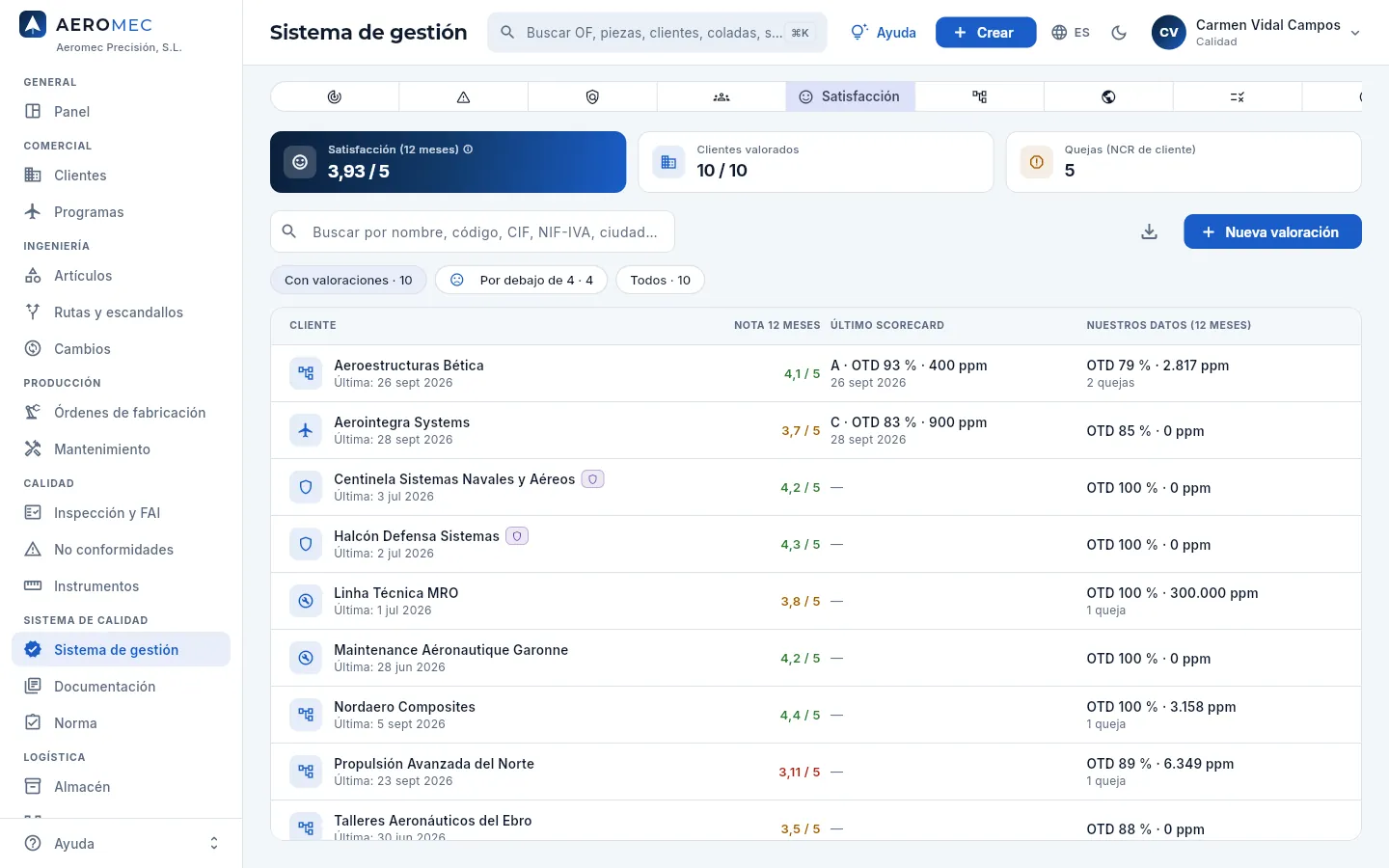Select the Satisfacción tab
This screenshot has width=1389, height=868.
[850, 96]
